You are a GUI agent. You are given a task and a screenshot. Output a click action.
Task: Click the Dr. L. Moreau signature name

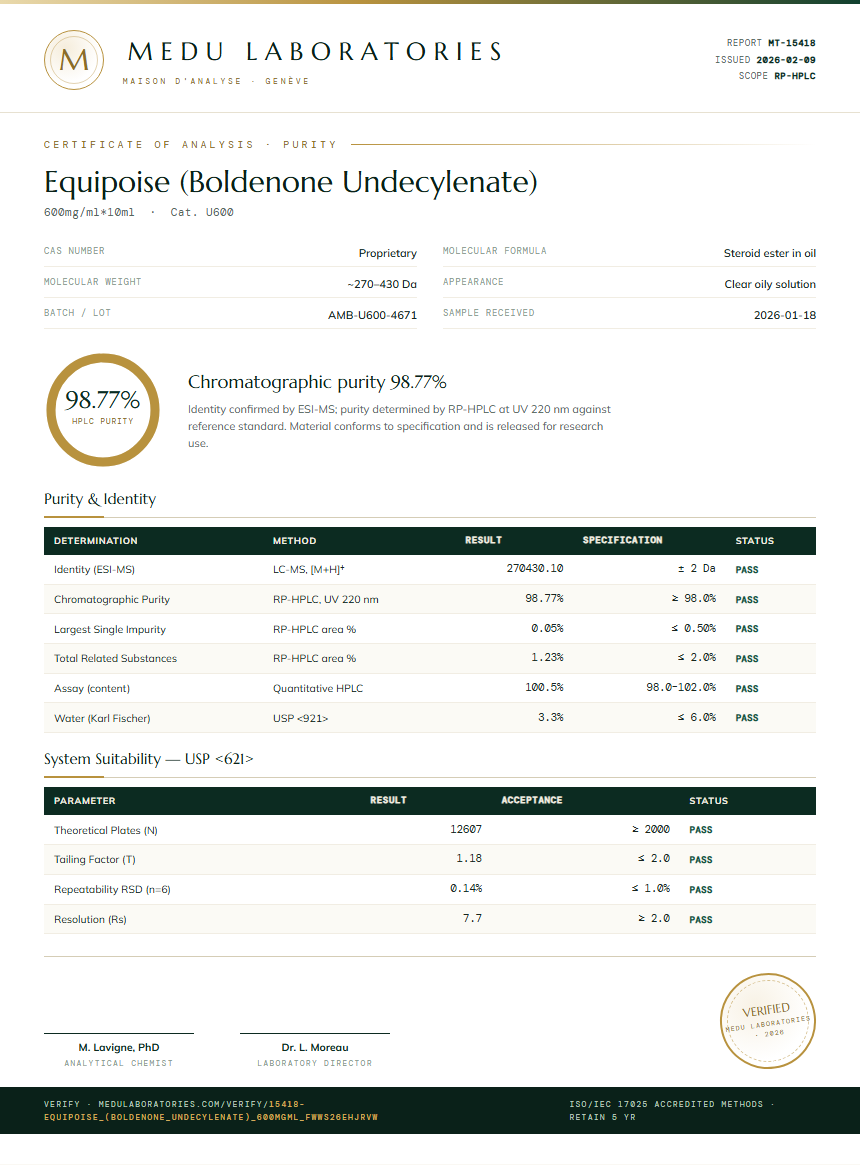click(x=315, y=1048)
